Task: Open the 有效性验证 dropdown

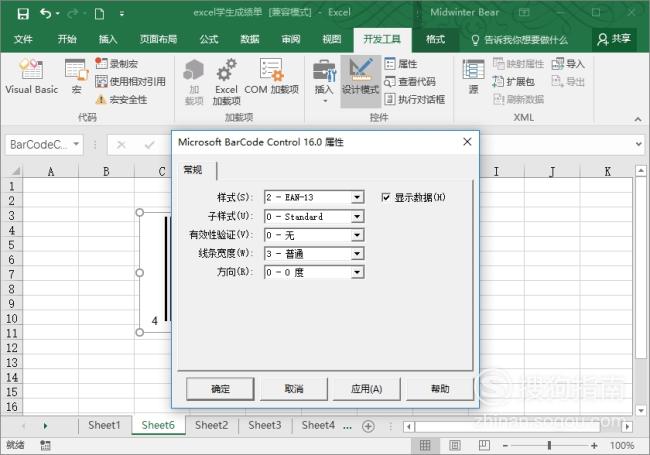Action: [x=357, y=235]
